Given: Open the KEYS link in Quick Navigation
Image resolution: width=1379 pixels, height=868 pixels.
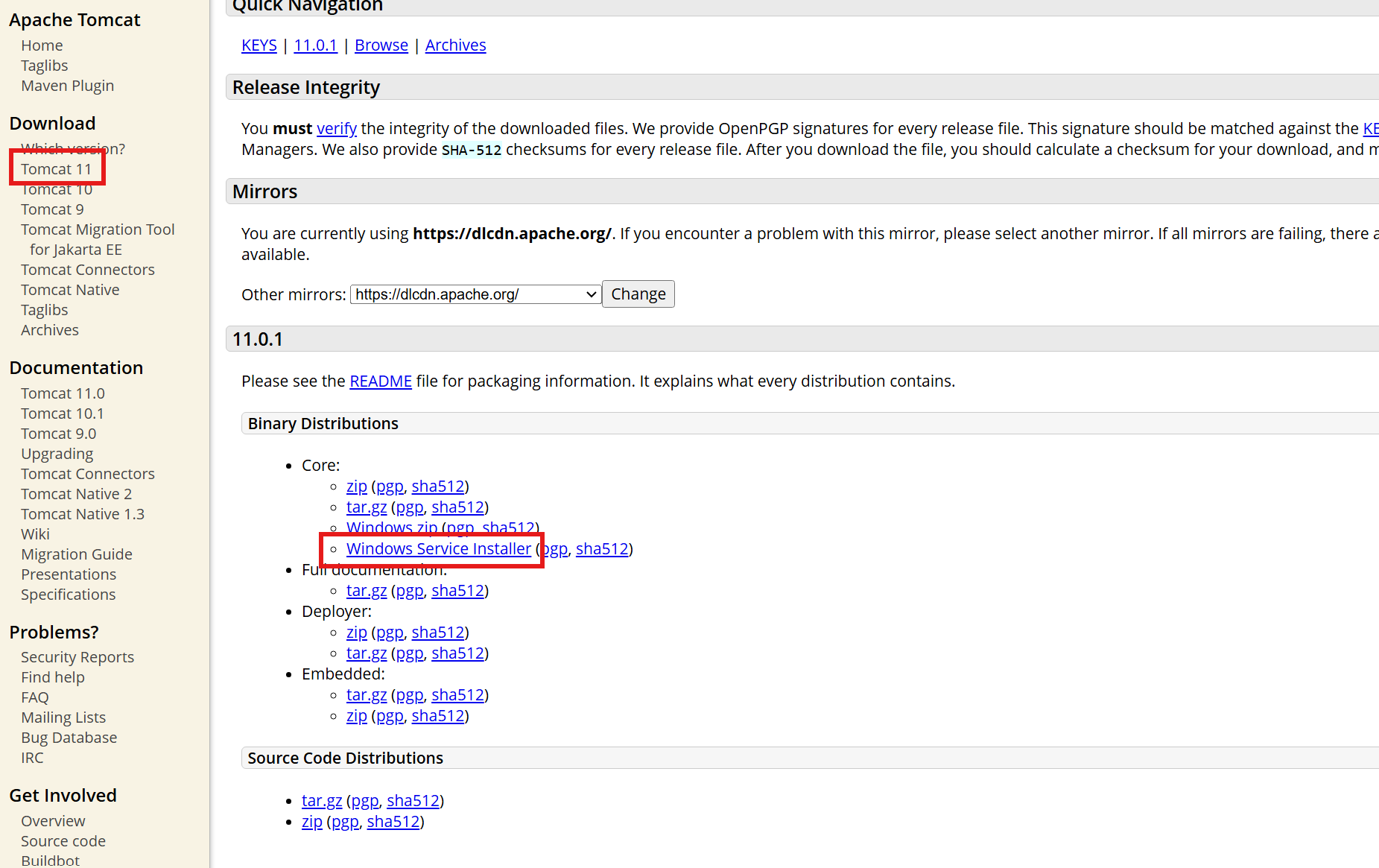Looking at the screenshot, I should [259, 45].
